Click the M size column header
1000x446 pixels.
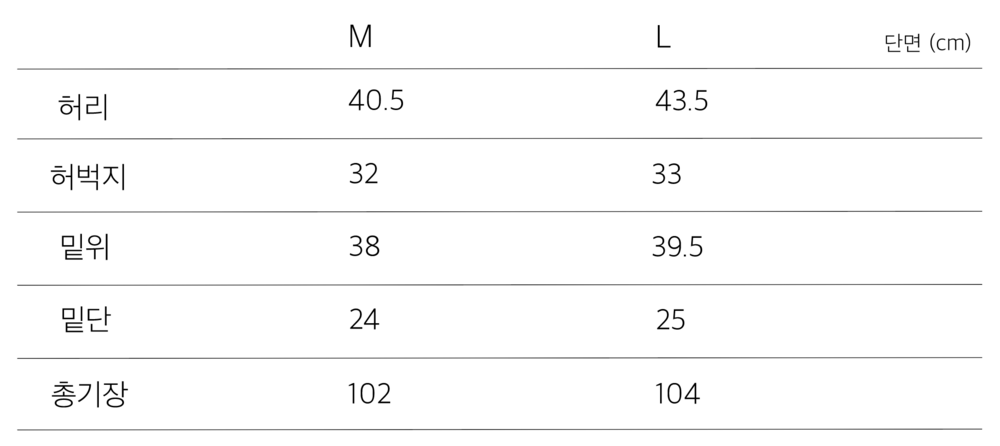(x=360, y=38)
